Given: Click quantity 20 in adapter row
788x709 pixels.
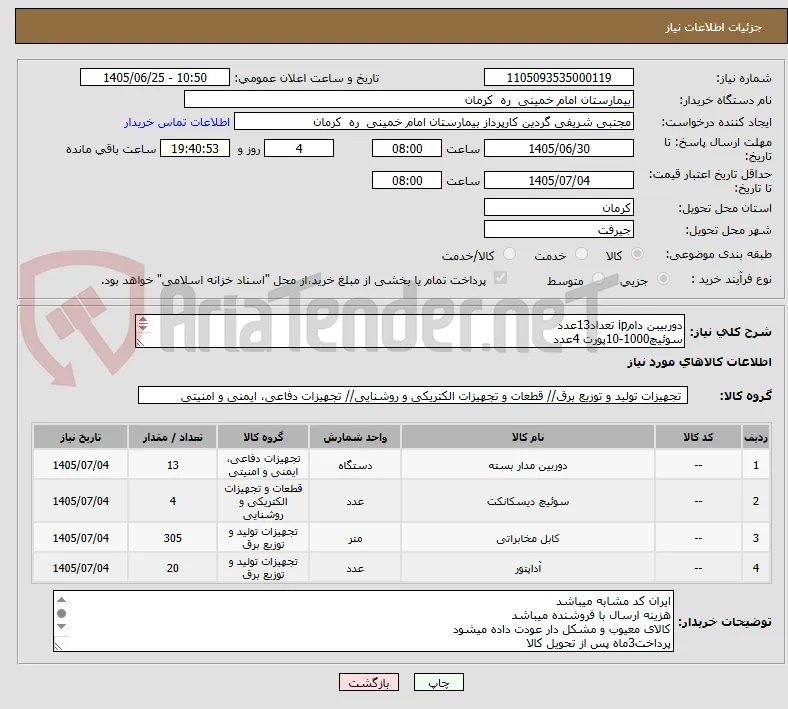Looking at the screenshot, I should [x=172, y=568].
